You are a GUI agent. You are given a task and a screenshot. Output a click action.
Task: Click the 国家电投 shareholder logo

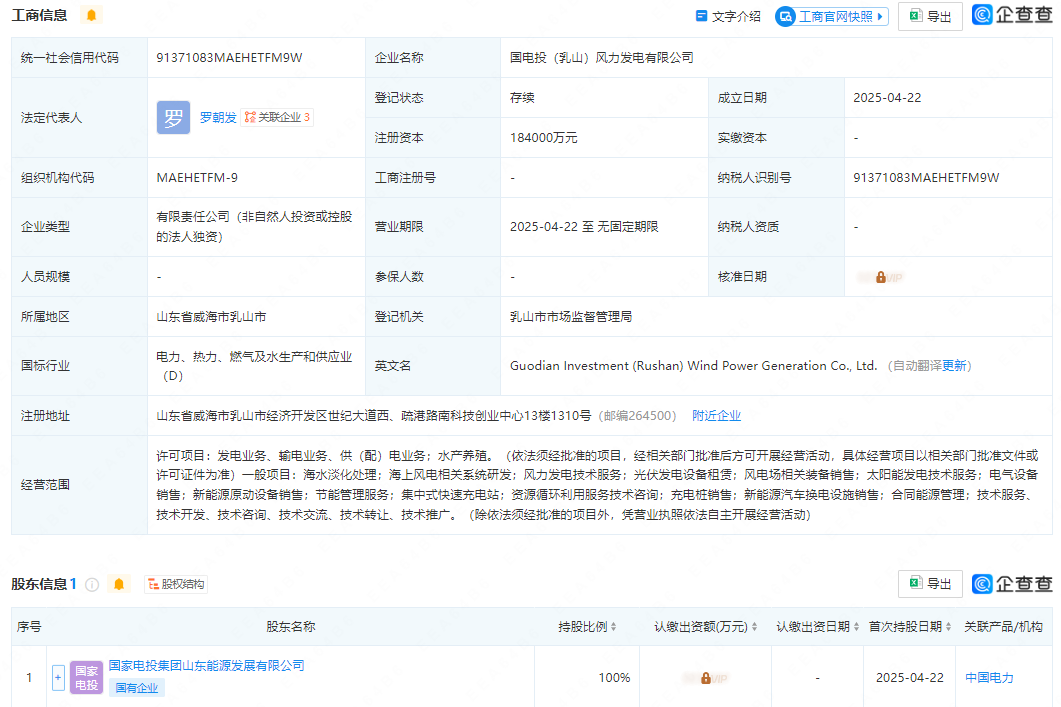87,677
